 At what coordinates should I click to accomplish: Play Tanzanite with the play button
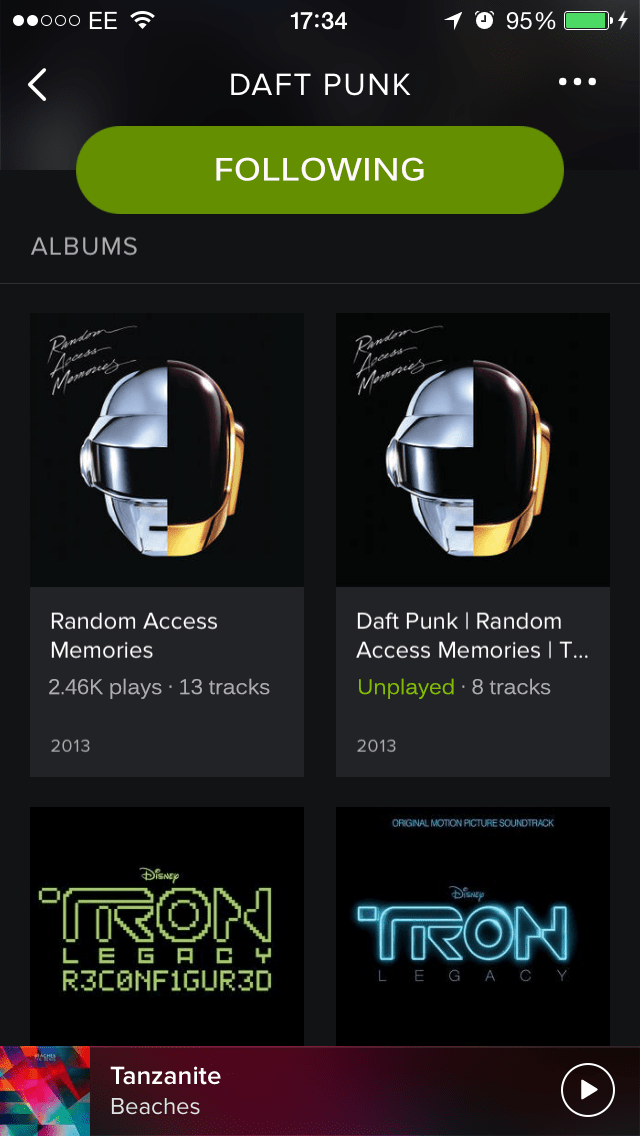tap(588, 1090)
